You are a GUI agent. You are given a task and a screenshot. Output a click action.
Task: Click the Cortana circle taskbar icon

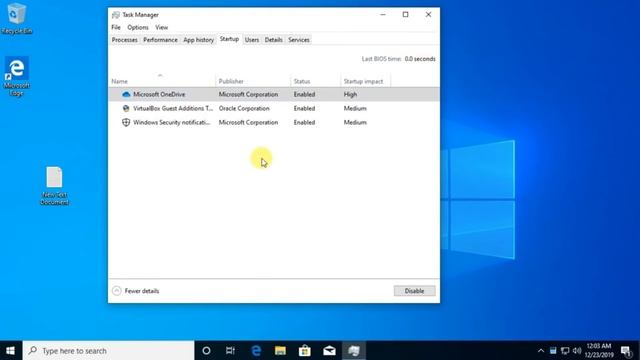206,351
